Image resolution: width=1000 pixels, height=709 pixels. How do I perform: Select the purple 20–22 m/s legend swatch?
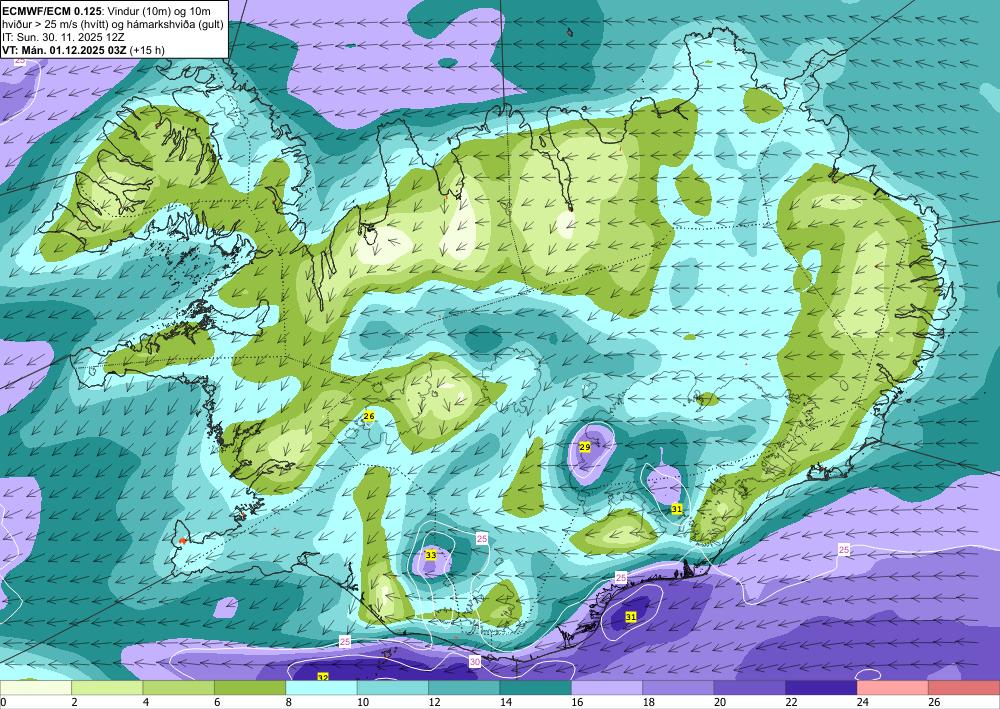750,688
